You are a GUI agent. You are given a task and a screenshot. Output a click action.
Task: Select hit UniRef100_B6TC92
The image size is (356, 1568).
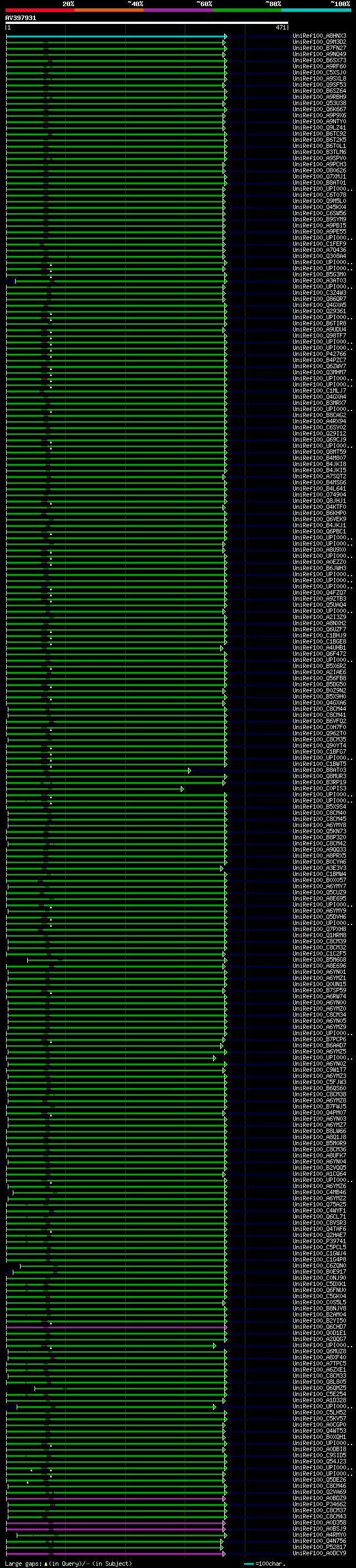tap(319, 134)
